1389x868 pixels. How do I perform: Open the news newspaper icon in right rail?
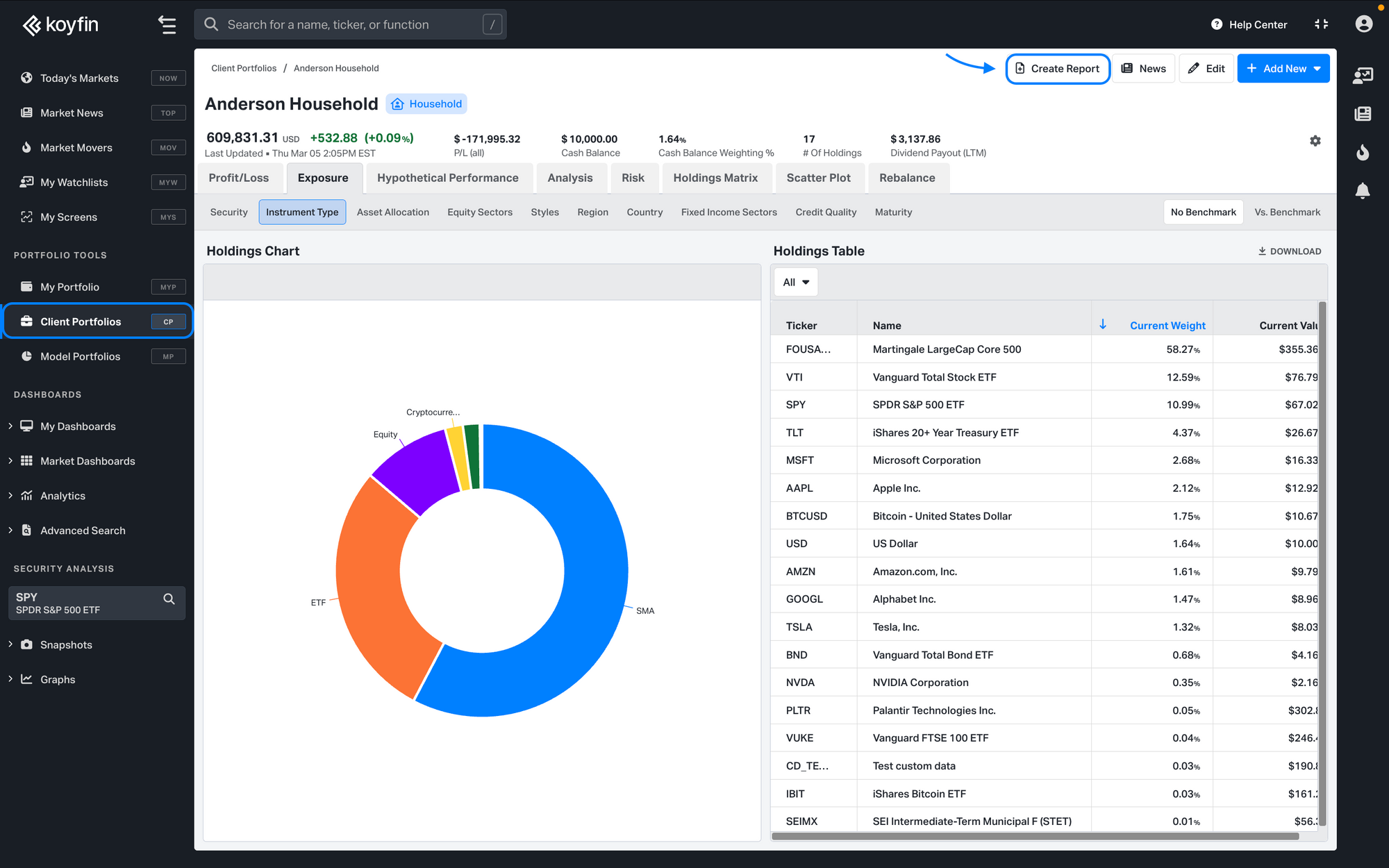click(1363, 113)
